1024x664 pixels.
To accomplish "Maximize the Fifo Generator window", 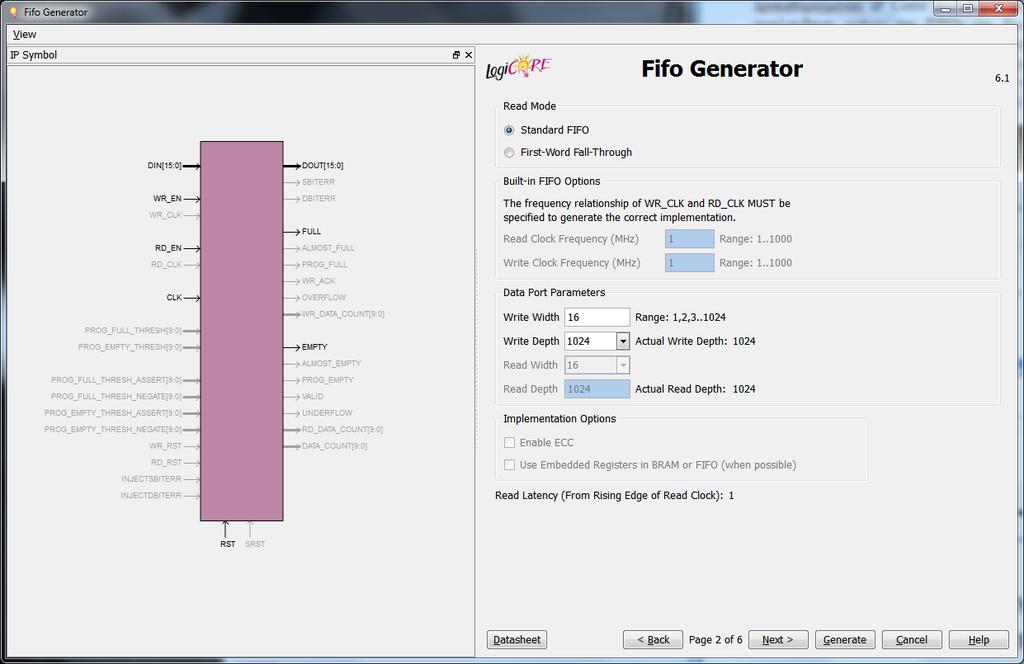I will tap(968, 8).
